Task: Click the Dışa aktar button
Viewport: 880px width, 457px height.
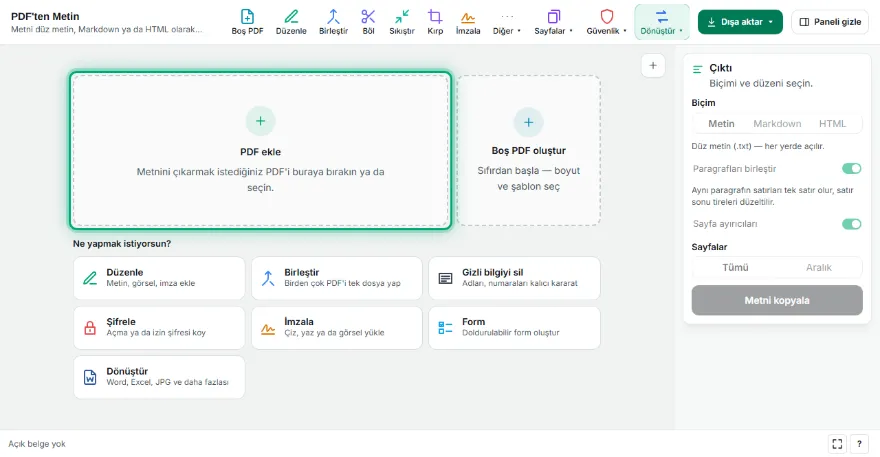Action: point(740,22)
